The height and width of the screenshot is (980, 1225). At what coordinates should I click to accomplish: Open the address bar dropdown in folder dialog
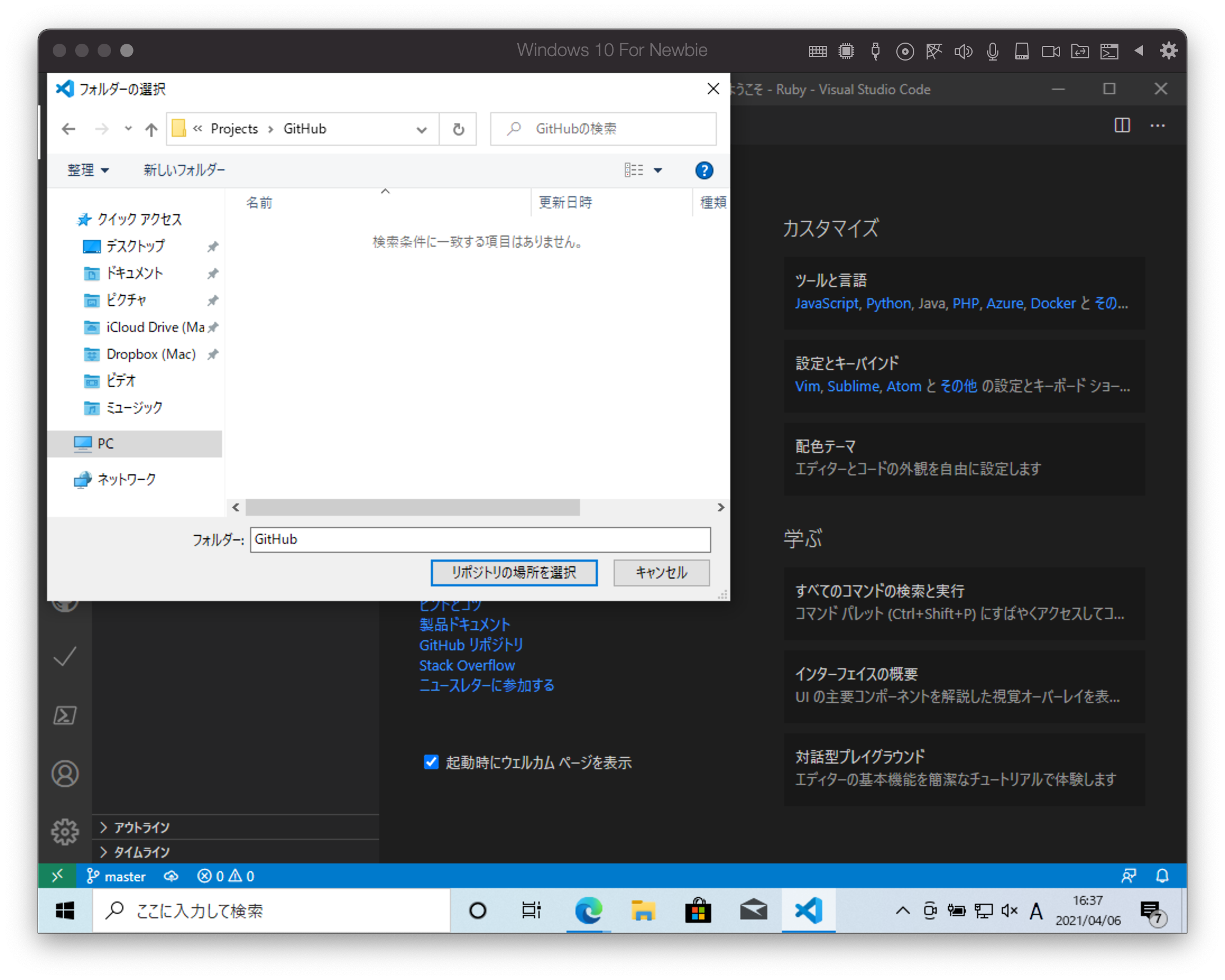pyautogui.click(x=422, y=129)
